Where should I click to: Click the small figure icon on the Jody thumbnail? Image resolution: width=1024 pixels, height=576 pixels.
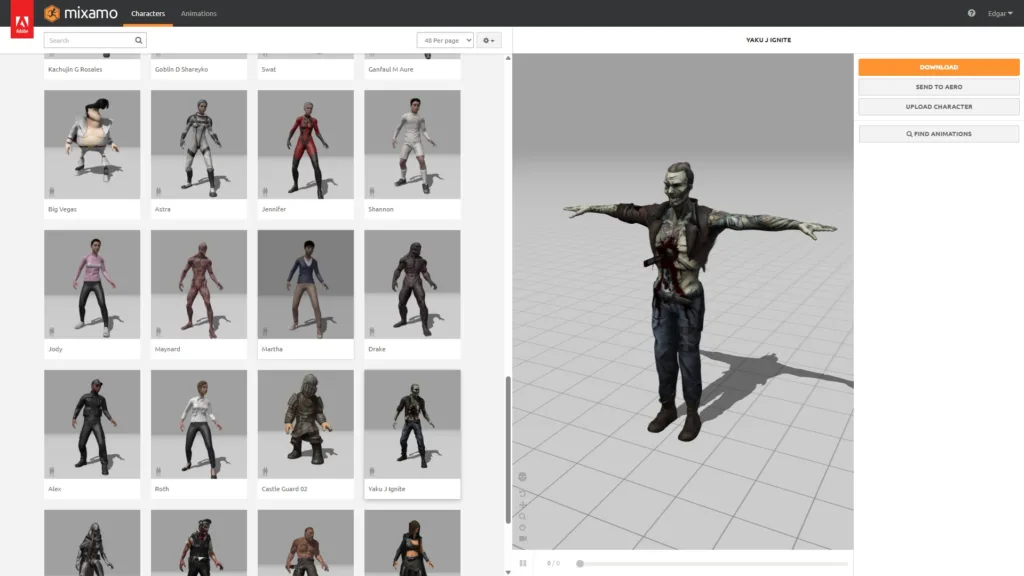[52, 331]
